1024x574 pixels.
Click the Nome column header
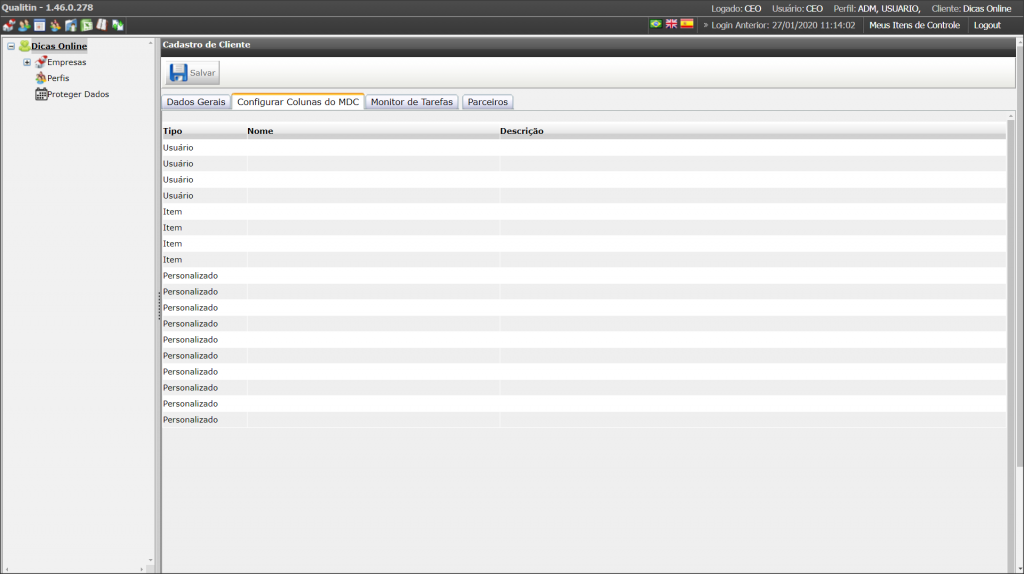pyautogui.click(x=260, y=131)
